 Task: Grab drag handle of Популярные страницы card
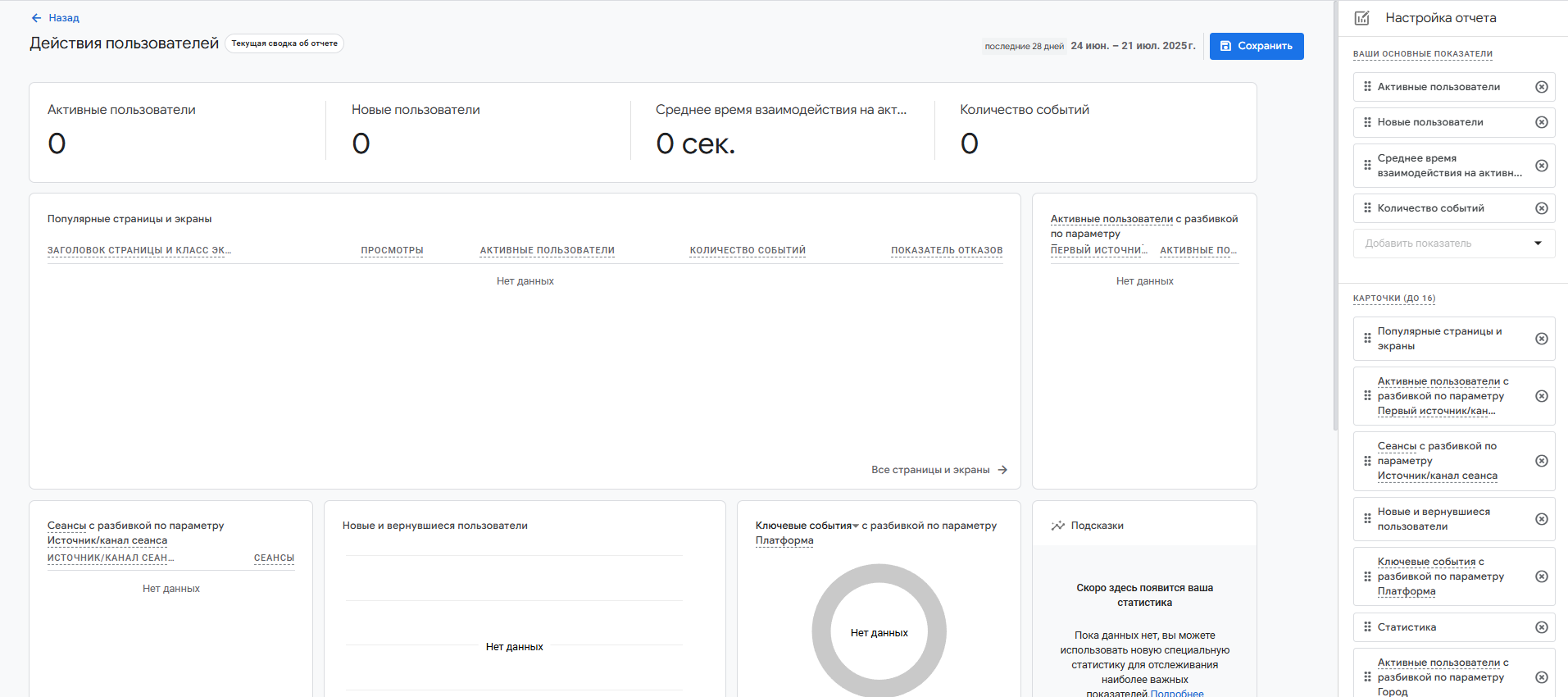tap(1367, 339)
